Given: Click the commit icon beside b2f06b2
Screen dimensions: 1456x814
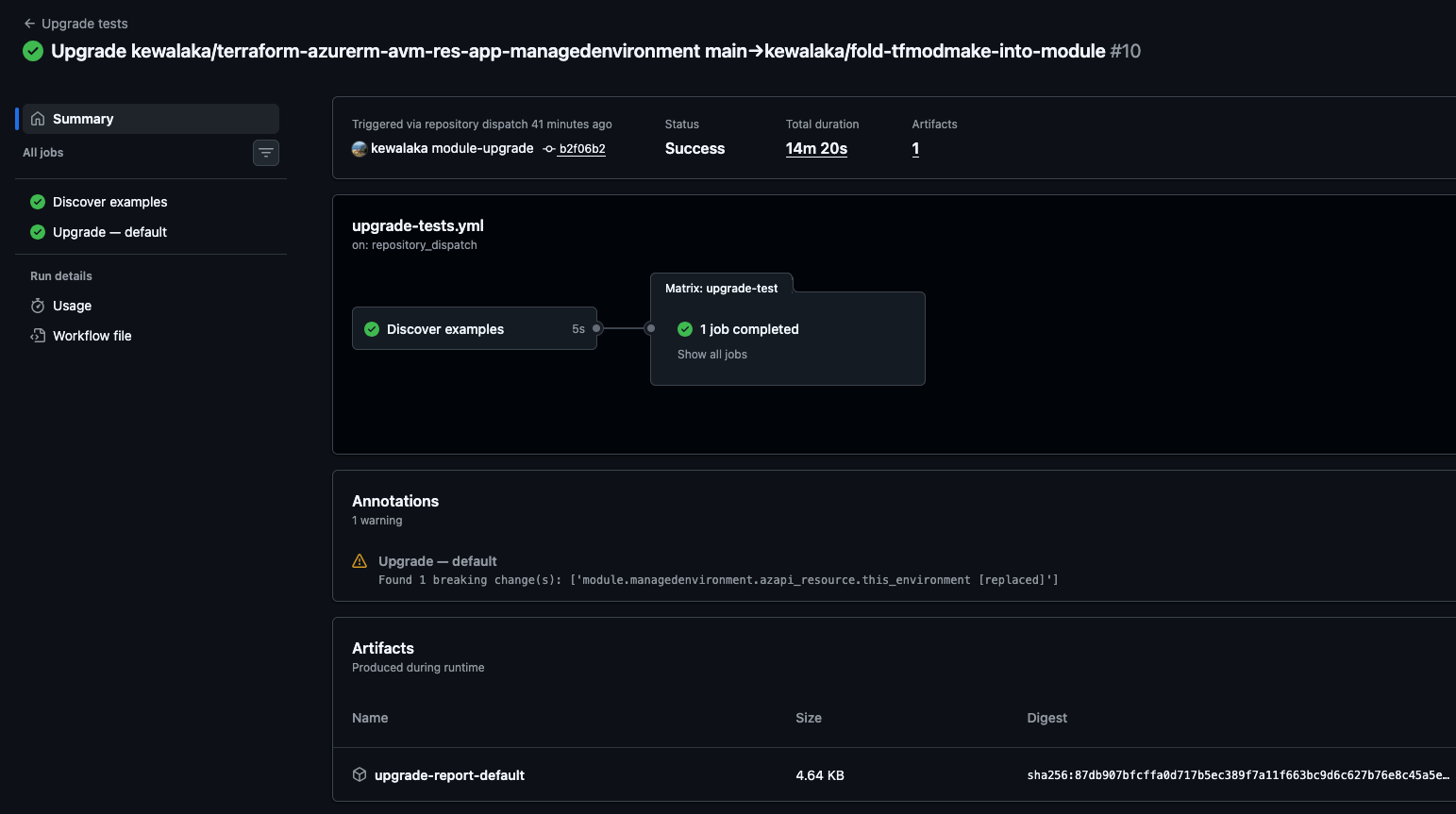Looking at the screenshot, I should [x=549, y=149].
